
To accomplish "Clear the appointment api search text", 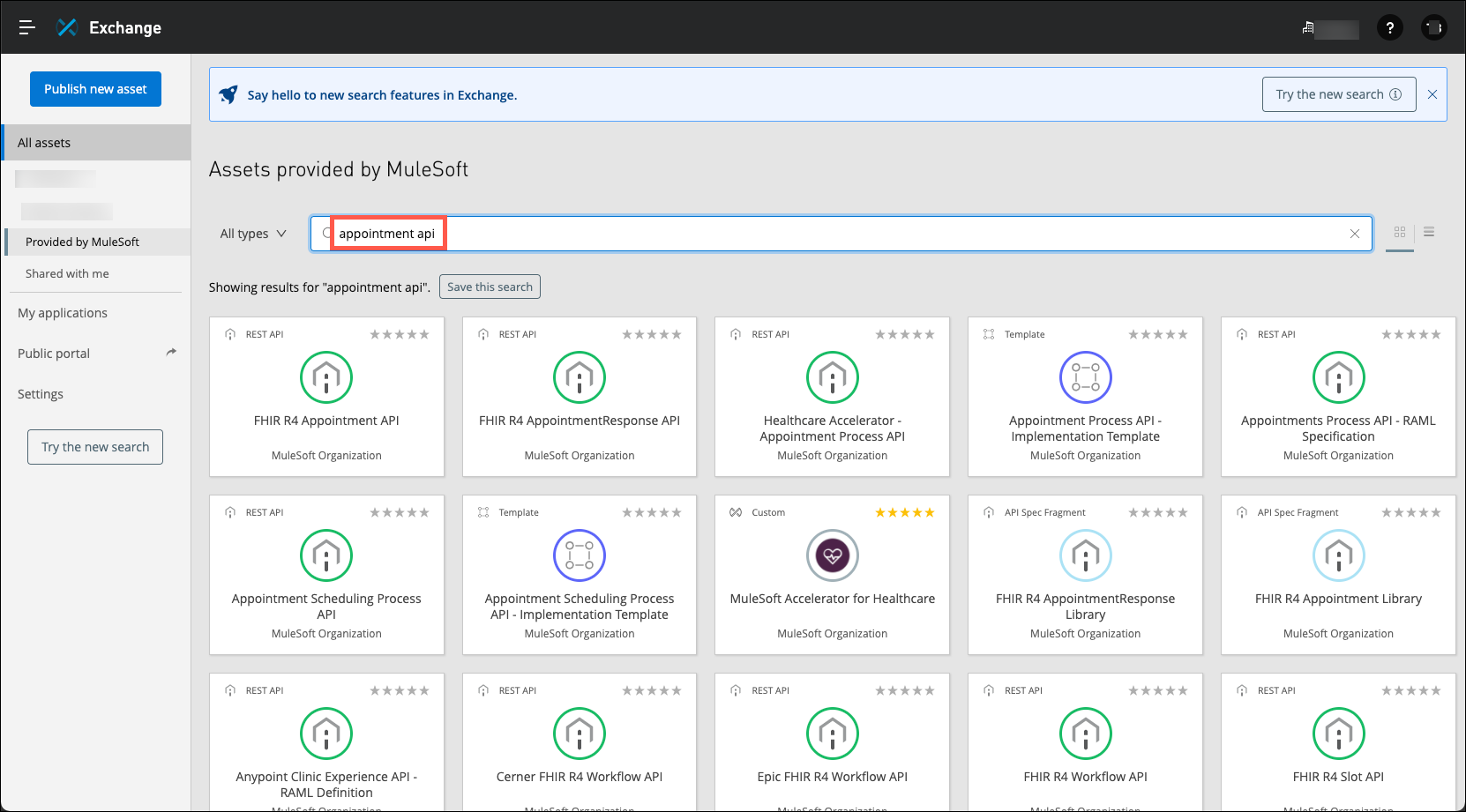I will pos(1355,234).
